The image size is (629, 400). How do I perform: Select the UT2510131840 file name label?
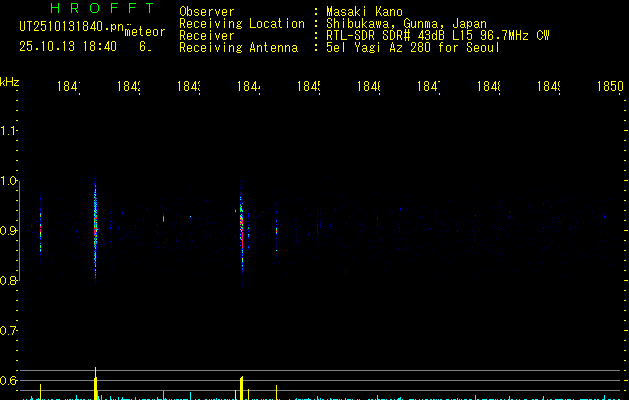pos(72,26)
